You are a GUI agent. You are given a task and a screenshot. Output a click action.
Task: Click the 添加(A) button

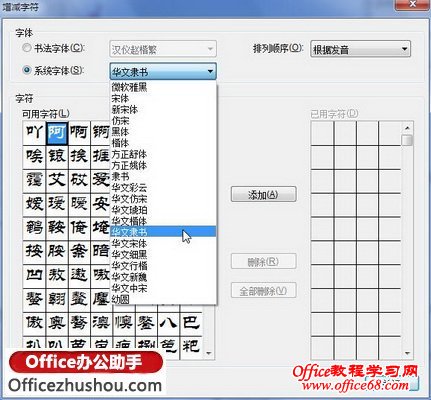[x=263, y=194]
